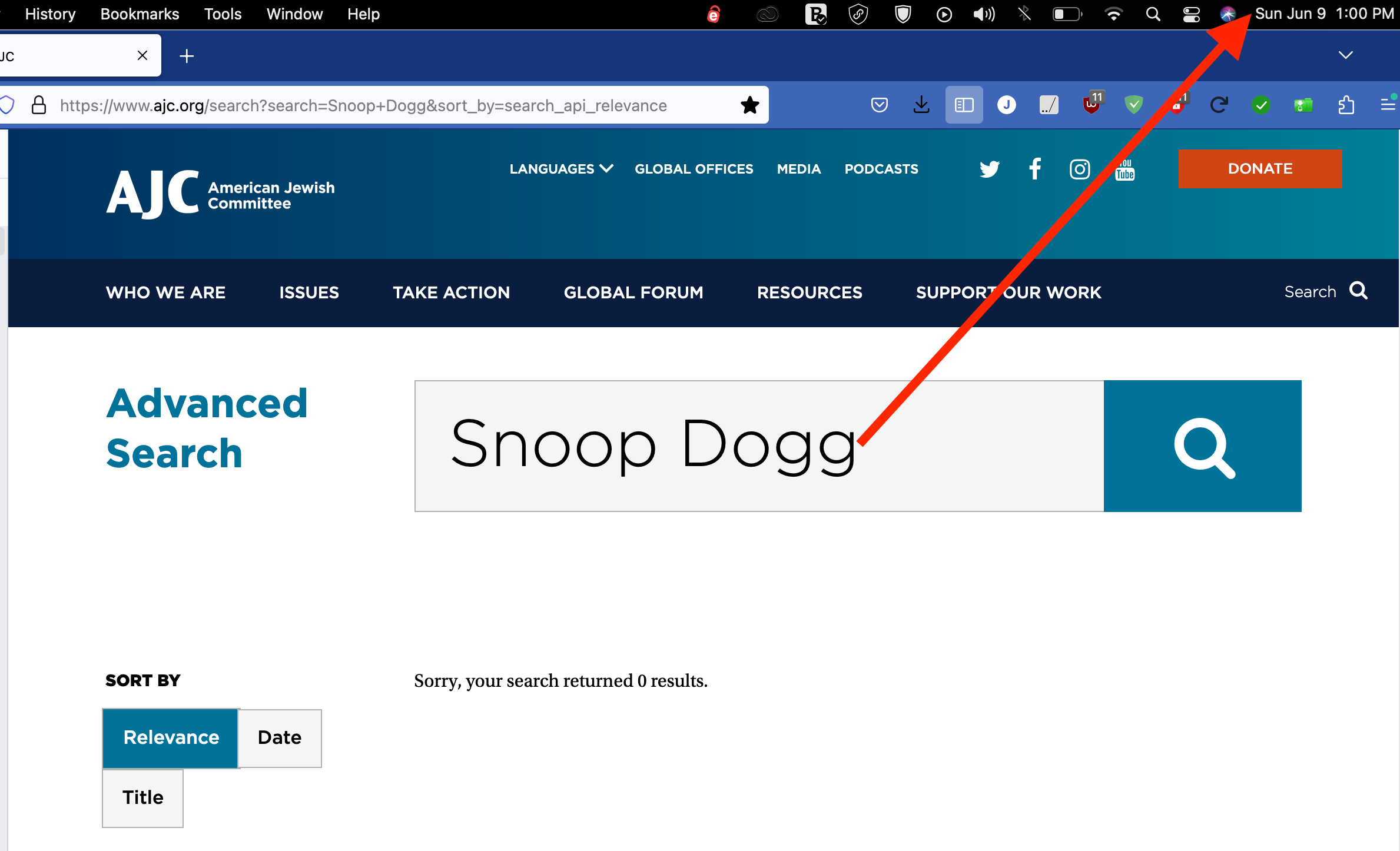The height and width of the screenshot is (851, 1400).
Task: Open the Help menu
Action: tap(363, 14)
